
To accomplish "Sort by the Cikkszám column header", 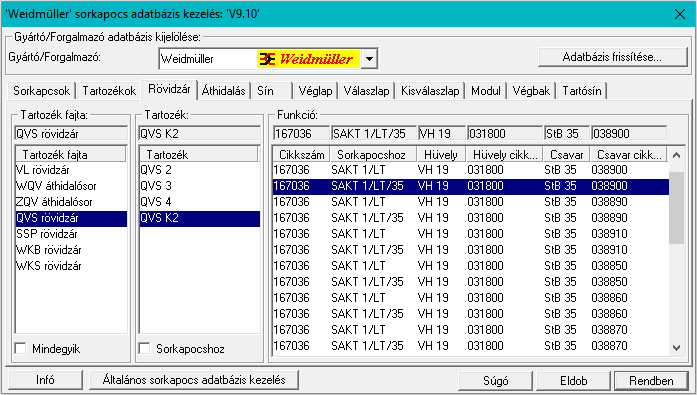I will pos(301,155).
